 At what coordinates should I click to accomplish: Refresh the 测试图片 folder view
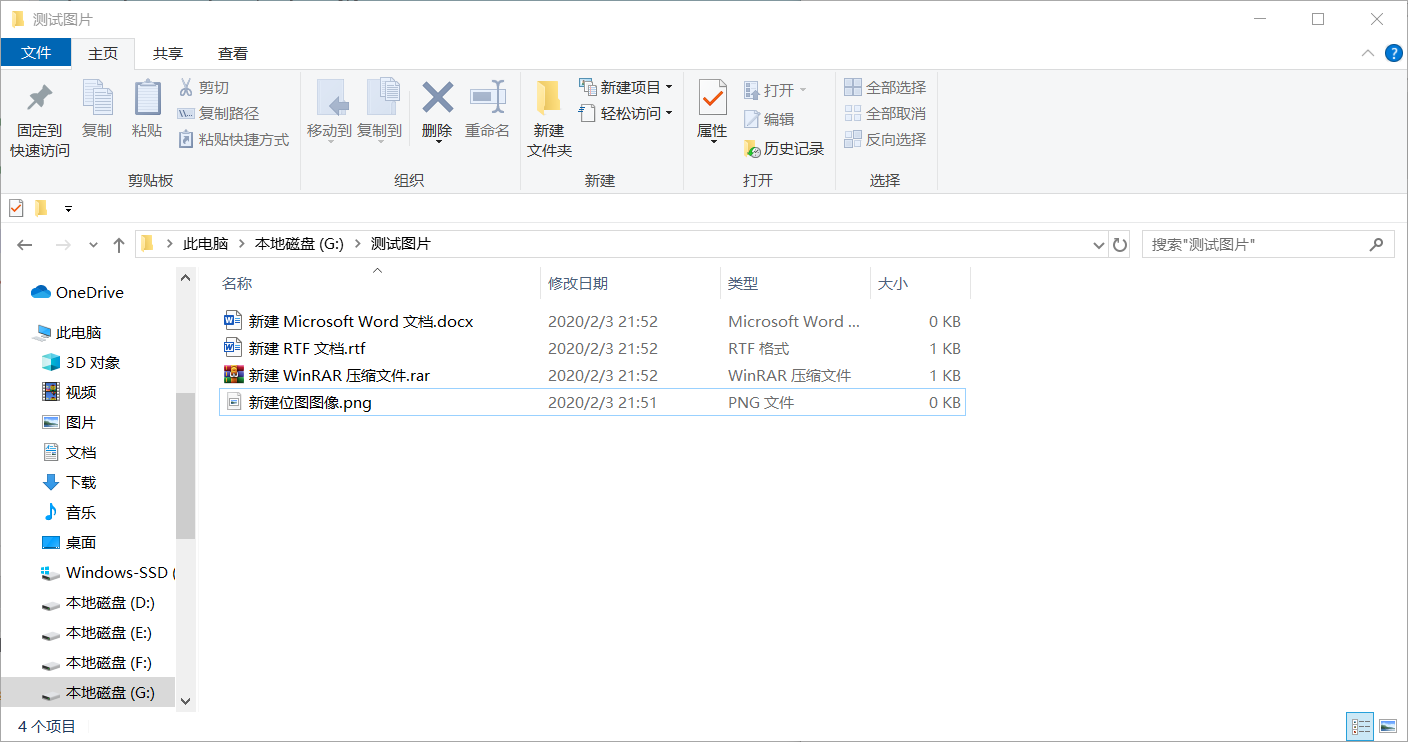coord(1120,244)
